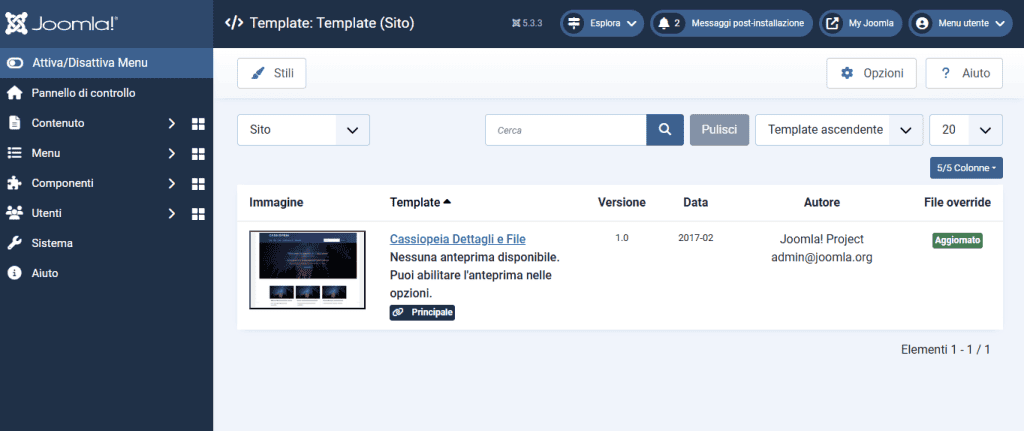Open Messaggi post-installazione
This screenshot has width=1024, height=431.
click(732, 24)
